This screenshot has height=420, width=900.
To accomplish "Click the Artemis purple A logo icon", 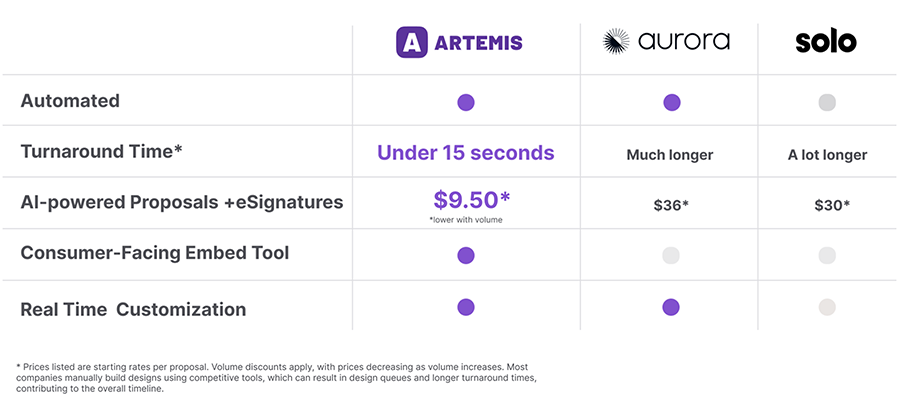I will click(x=412, y=42).
